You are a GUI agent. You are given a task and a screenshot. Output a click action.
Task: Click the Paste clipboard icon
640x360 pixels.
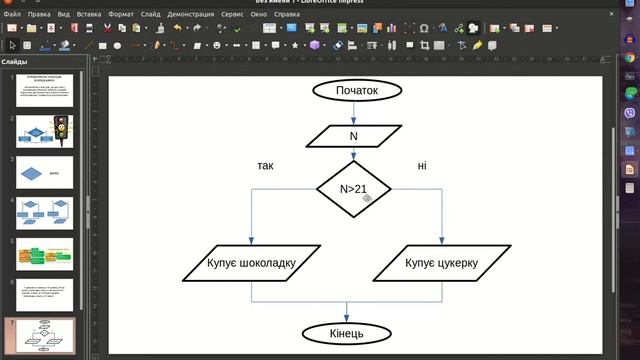coord(136,28)
